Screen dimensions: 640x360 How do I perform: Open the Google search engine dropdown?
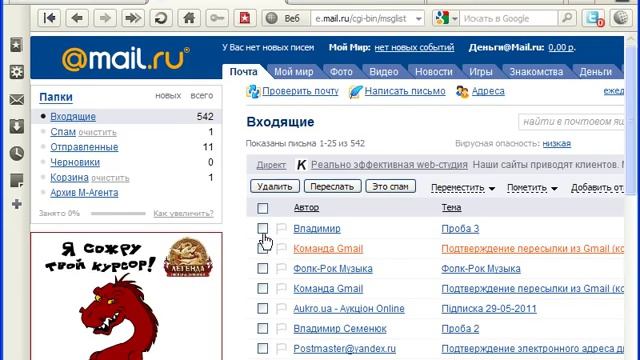coord(455,19)
